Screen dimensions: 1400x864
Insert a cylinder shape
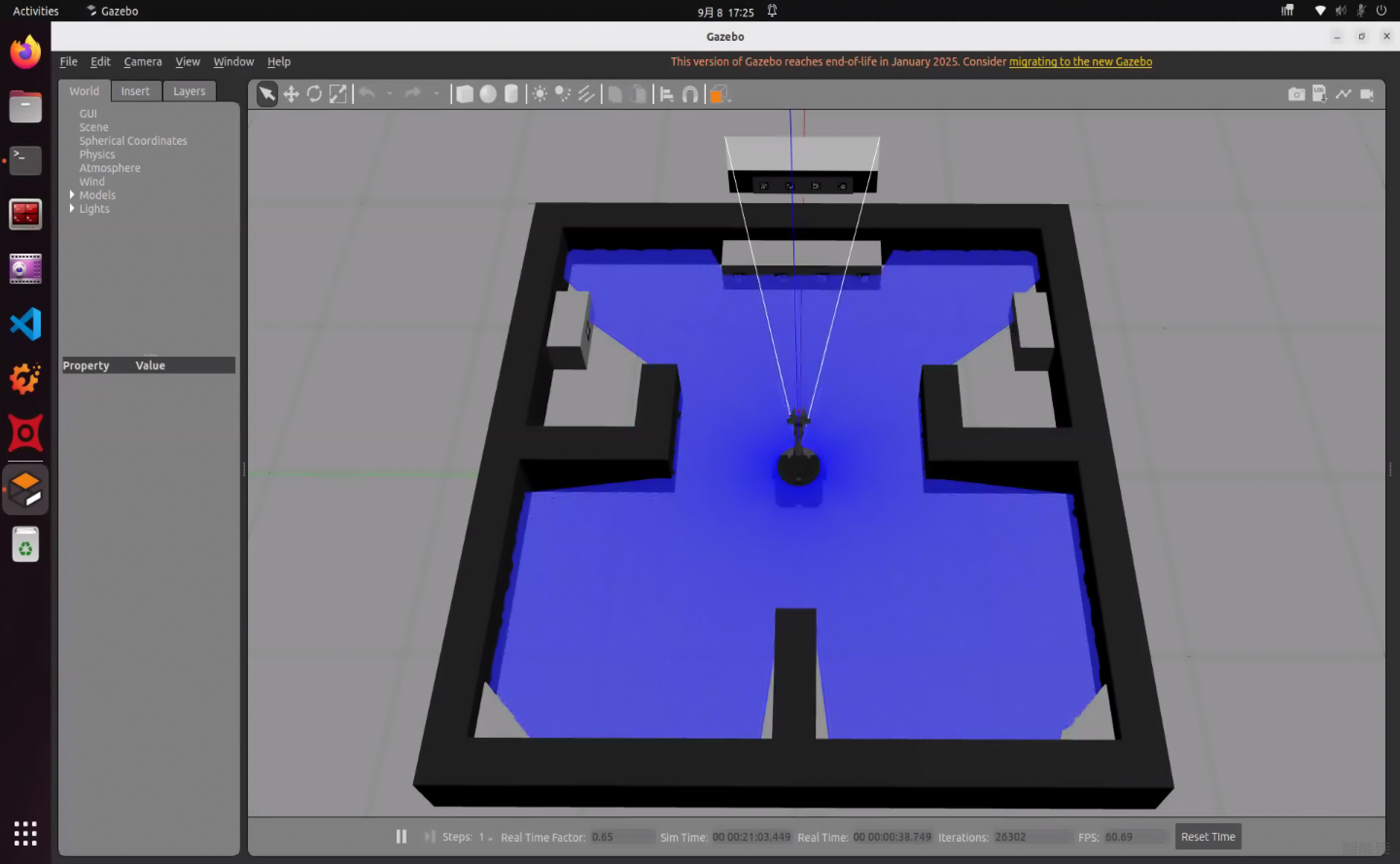(x=511, y=94)
